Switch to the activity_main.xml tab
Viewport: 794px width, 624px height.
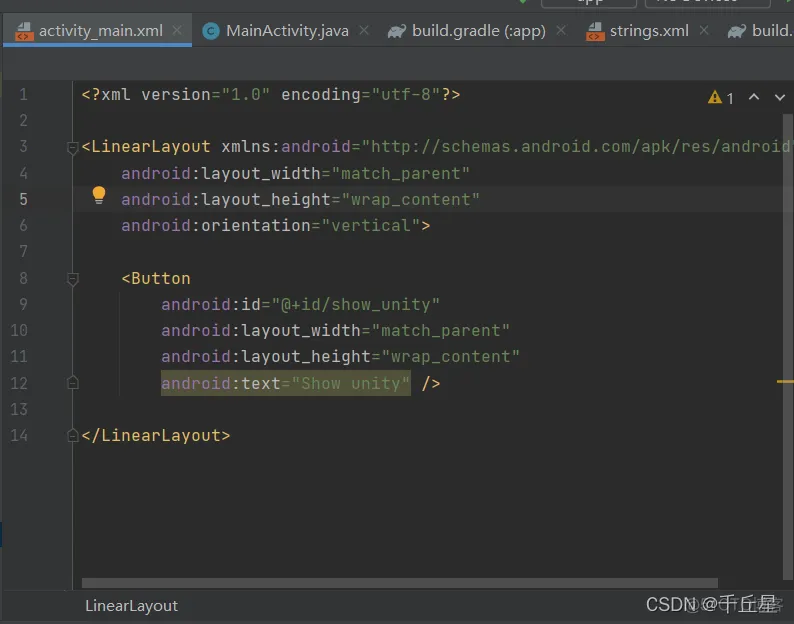(x=97, y=30)
